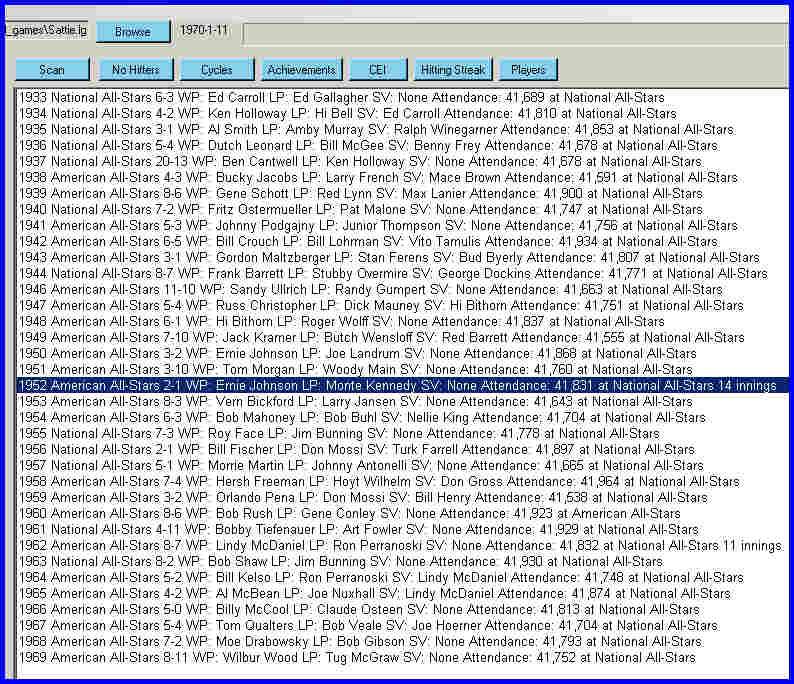Click the Browse button
The width and height of the screenshot is (794, 684).
pyautogui.click(x=132, y=32)
